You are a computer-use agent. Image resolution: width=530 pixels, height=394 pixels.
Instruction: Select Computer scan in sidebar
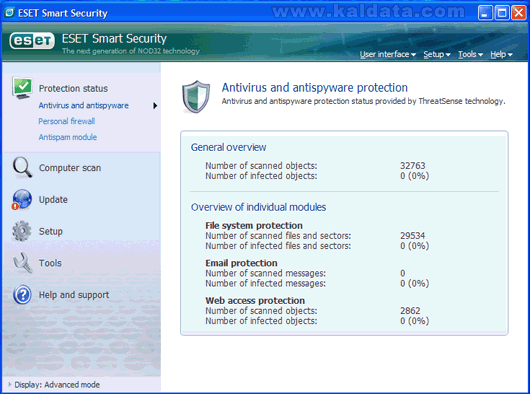click(x=70, y=168)
